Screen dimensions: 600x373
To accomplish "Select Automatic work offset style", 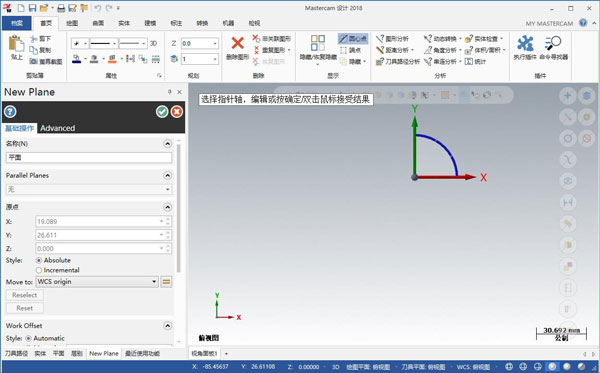I will coord(28,338).
